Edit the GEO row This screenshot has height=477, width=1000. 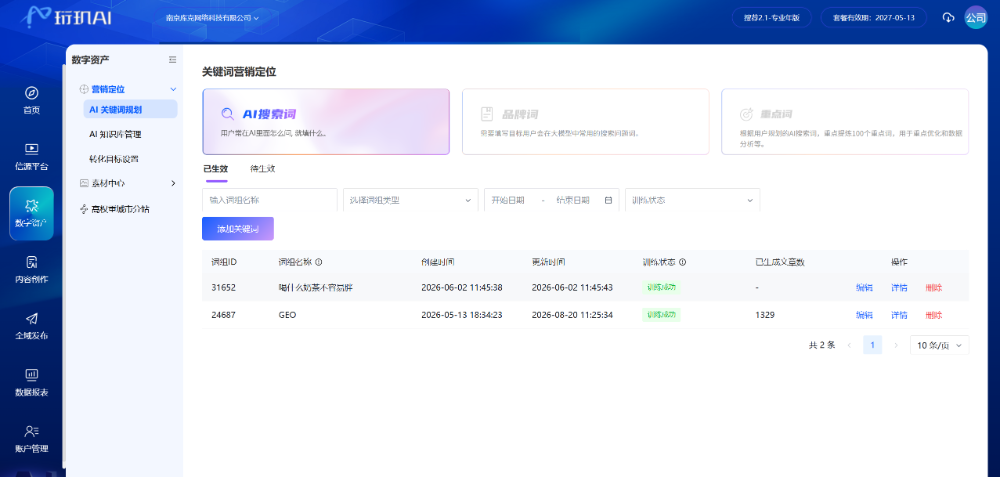pos(864,315)
